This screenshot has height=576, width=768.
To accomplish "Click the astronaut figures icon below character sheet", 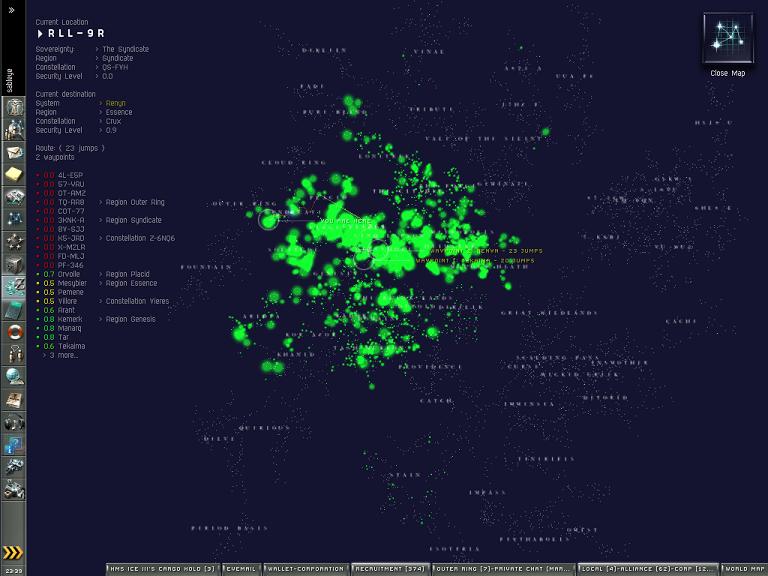I will click(x=14, y=129).
